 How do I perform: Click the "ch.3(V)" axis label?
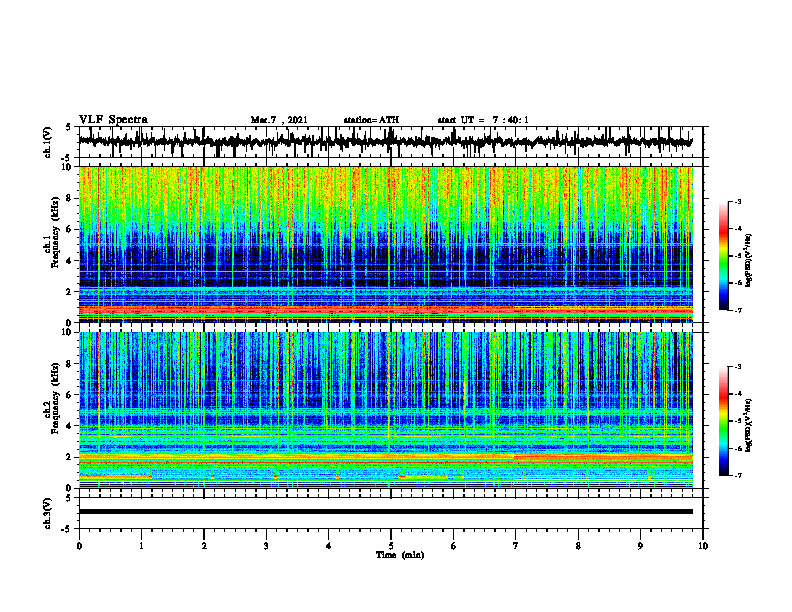(x=47, y=513)
